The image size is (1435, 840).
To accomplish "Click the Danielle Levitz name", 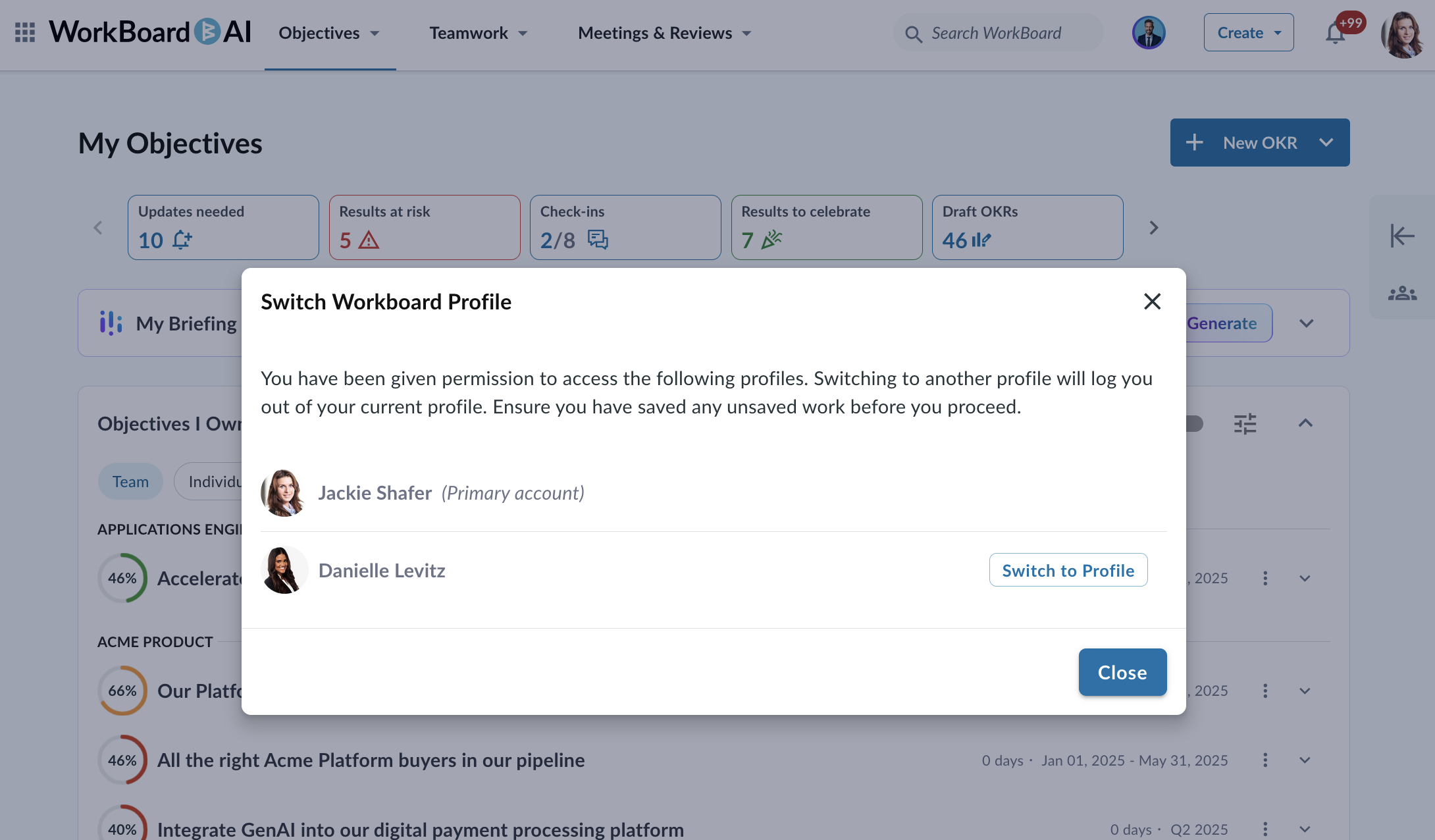I will pyautogui.click(x=382, y=570).
